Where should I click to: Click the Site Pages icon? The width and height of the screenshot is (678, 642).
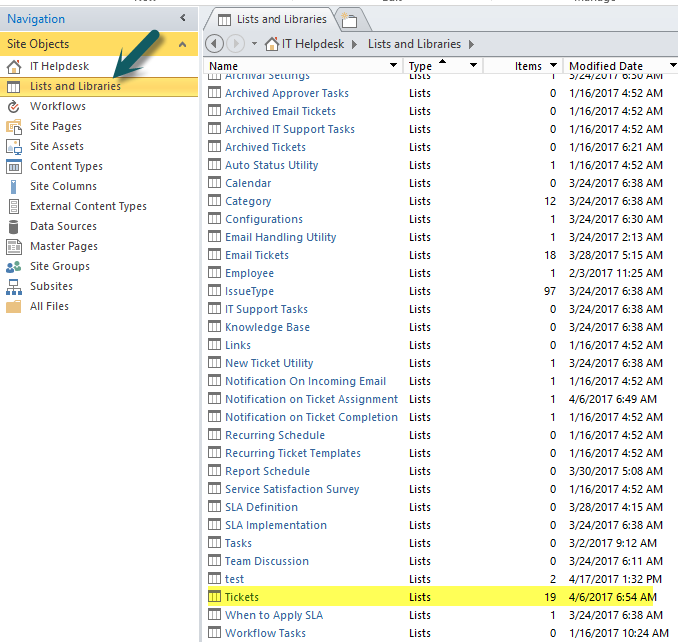click(14, 127)
